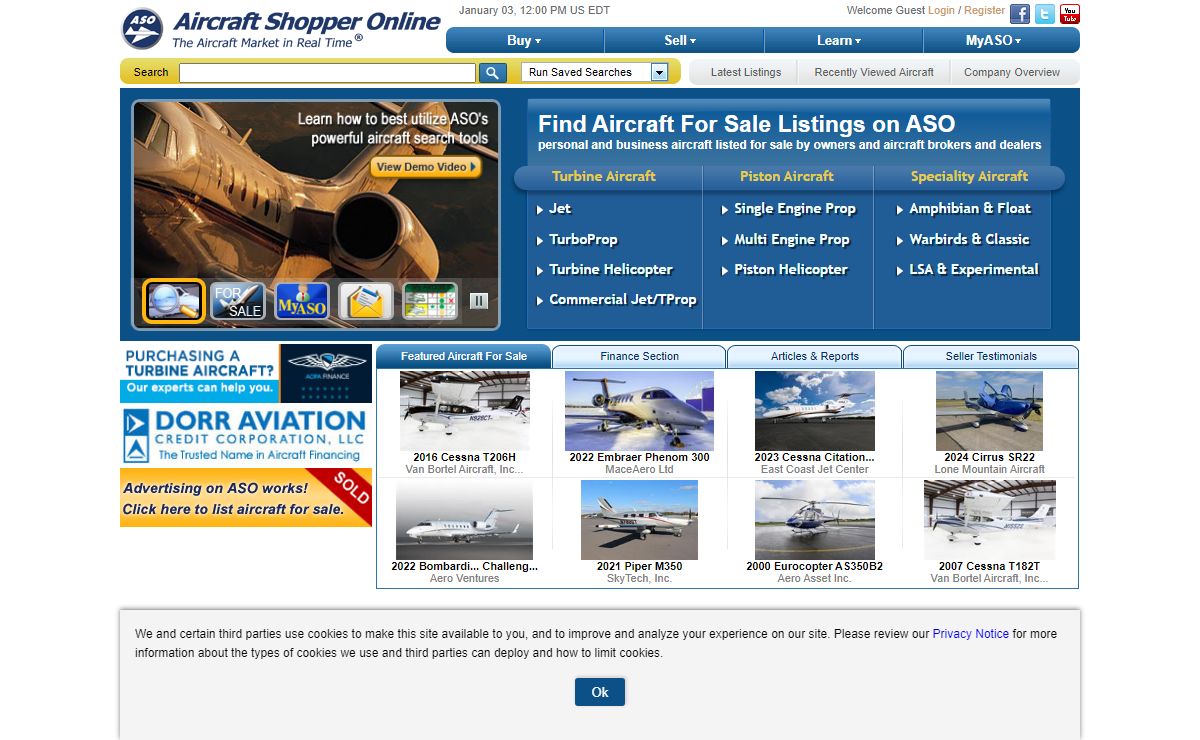Select the email envelope slide icon

pos(366,301)
